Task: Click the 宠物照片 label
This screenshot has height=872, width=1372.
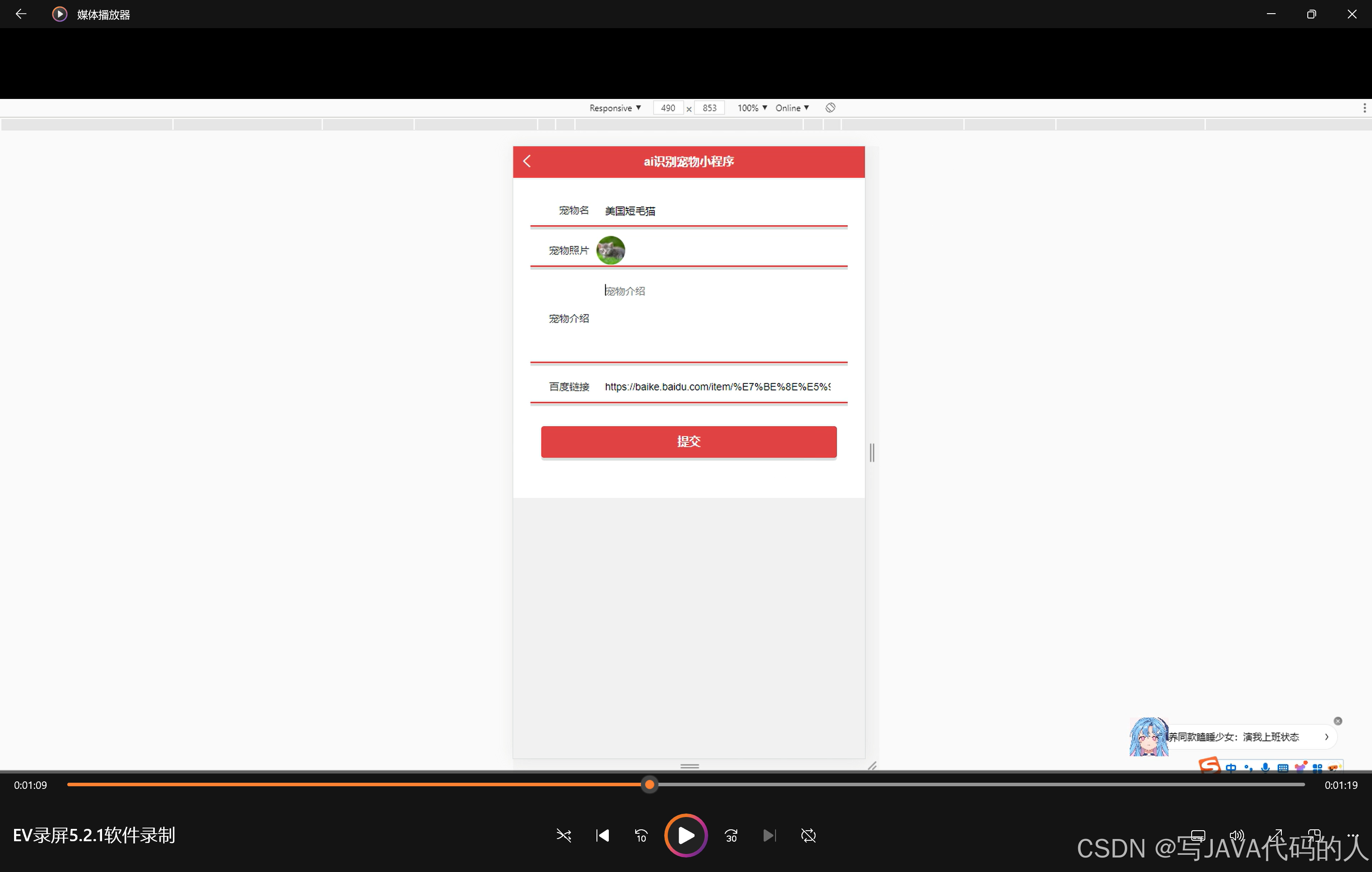Action: (x=569, y=251)
